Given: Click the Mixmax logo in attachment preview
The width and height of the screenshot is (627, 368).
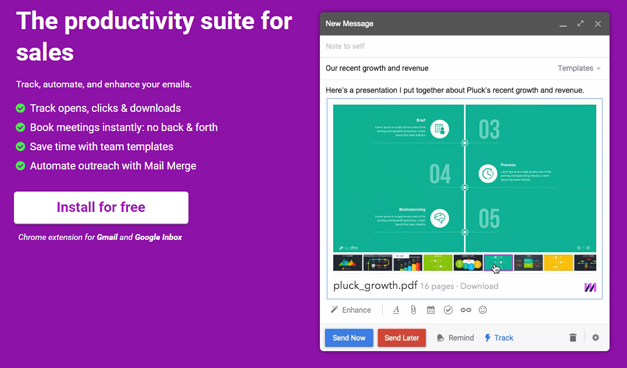Looking at the screenshot, I should 590,287.
